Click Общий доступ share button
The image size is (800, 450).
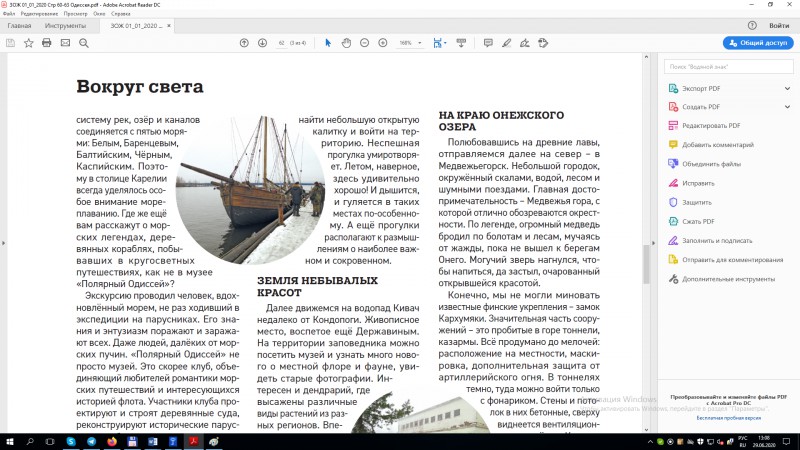pos(758,43)
